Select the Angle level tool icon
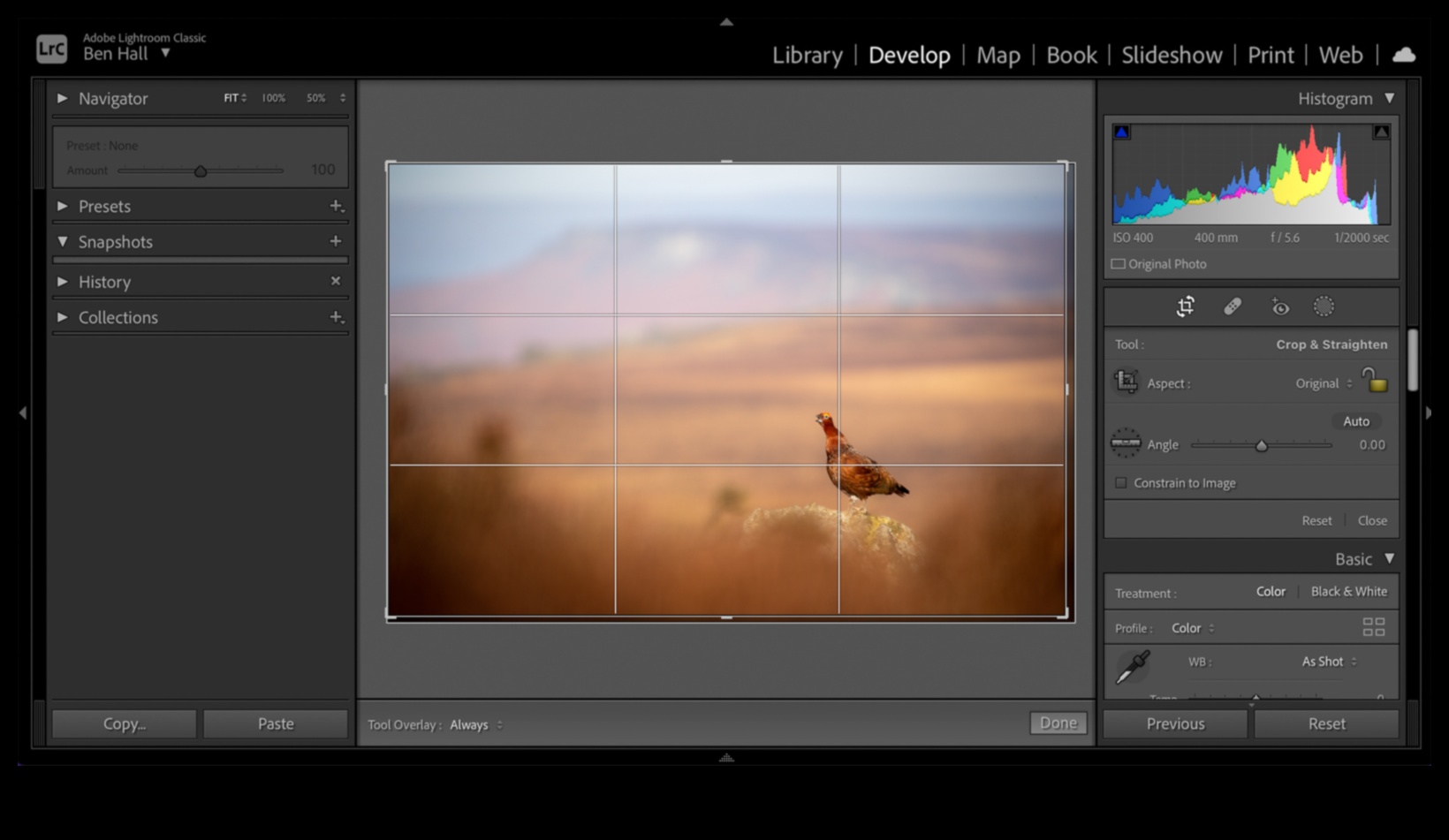Screen dimensions: 1449x840 tap(1126, 444)
